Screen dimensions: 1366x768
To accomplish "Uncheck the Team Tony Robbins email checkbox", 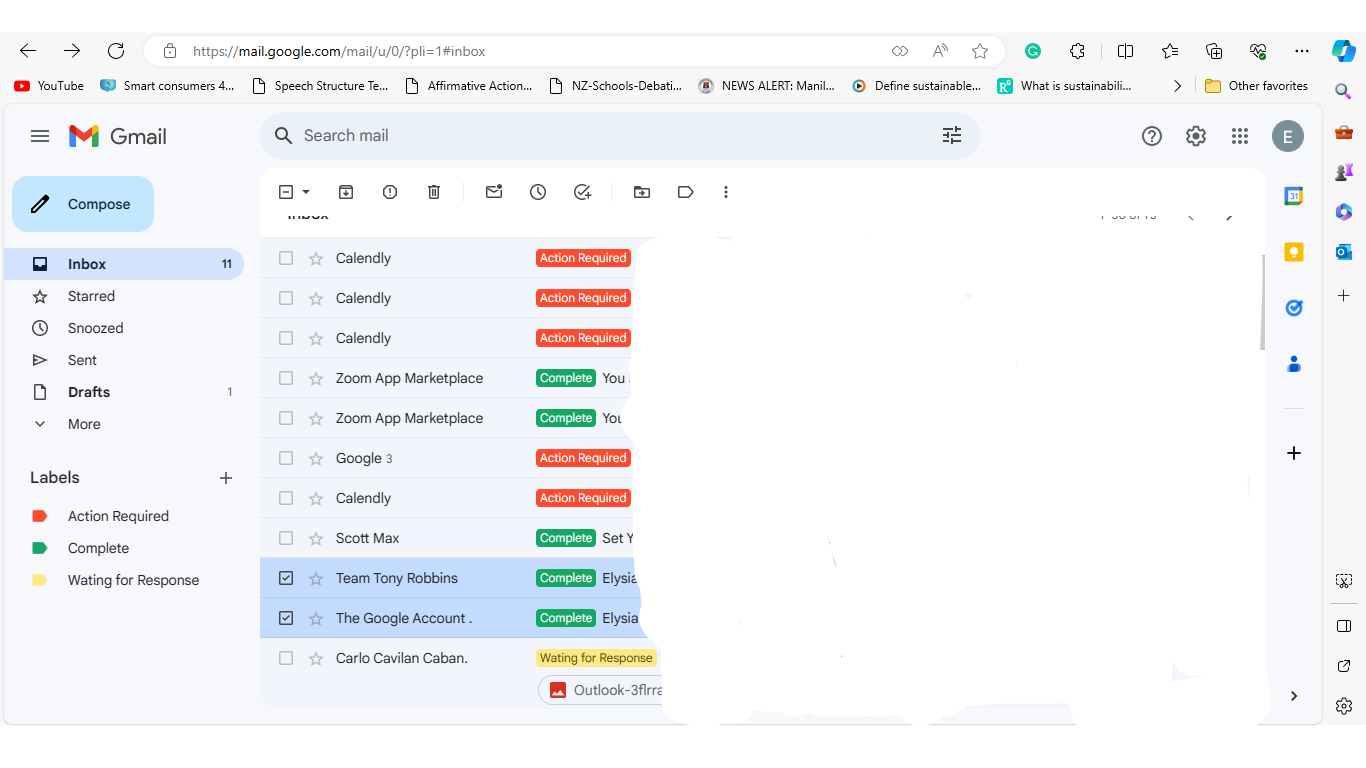I will pos(286,578).
